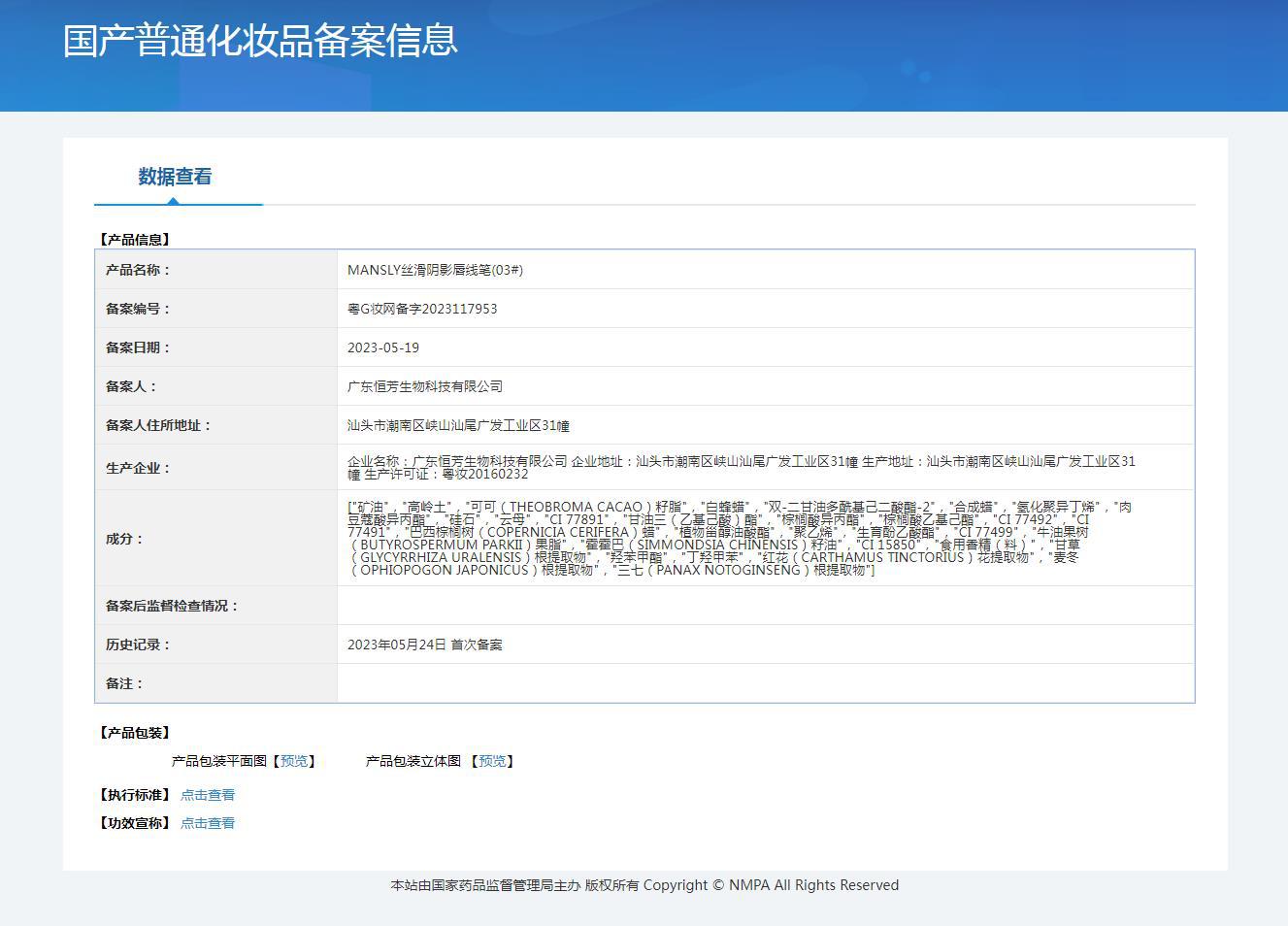Viewport: 1288px width, 926px height.
Task: Click the 【功效宣称】 label
Action: (x=135, y=823)
